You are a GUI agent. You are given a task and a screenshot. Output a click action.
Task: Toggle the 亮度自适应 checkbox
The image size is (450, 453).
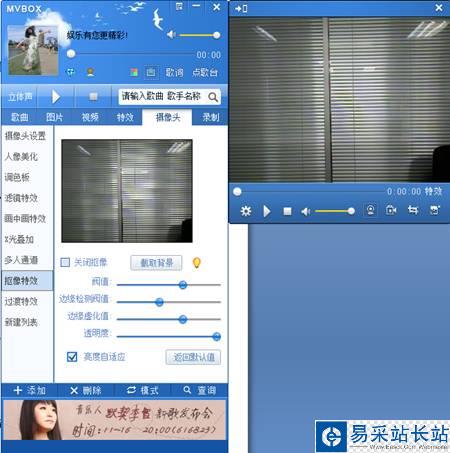(x=72, y=357)
